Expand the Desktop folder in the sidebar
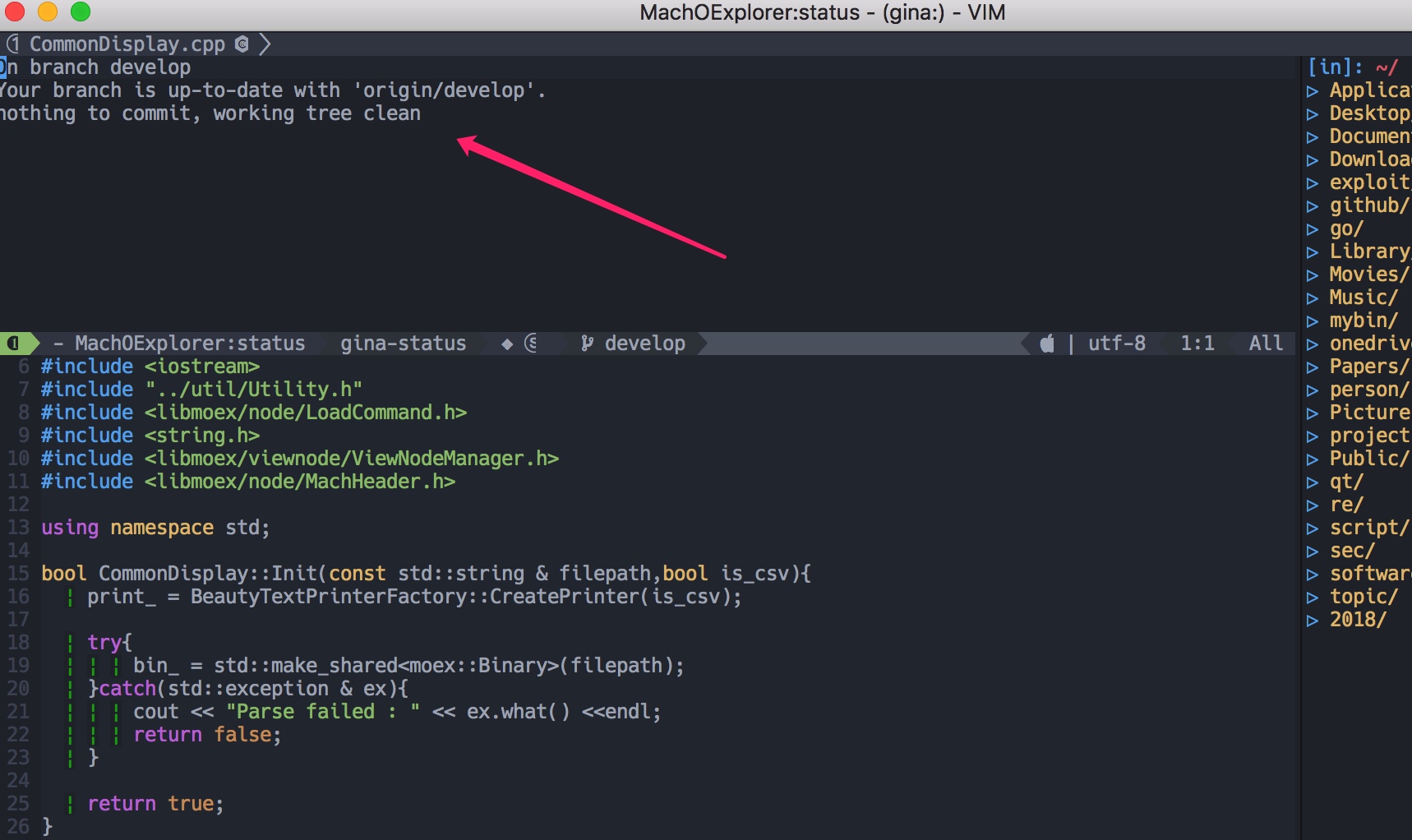Screen dimensions: 1412x840 coord(1313,114)
